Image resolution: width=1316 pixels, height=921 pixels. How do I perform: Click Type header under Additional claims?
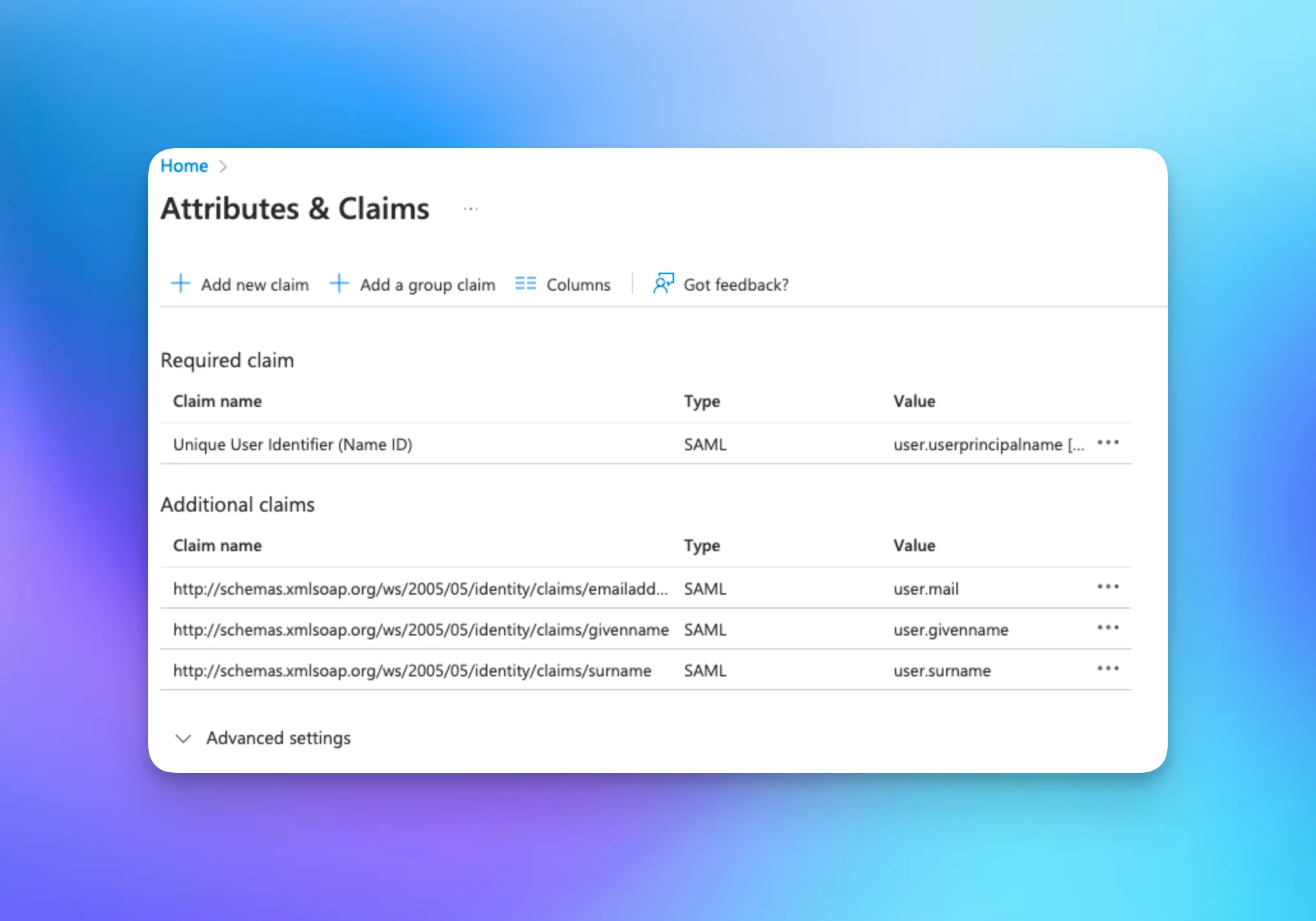pyautogui.click(x=702, y=546)
